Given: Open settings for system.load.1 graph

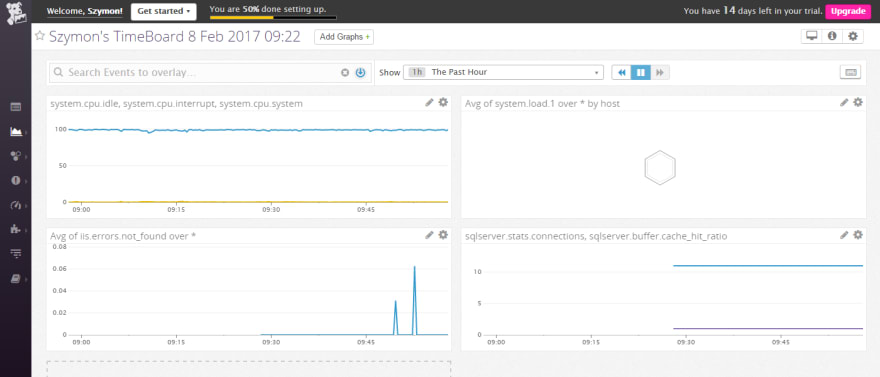Looking at the screenshot, I should pos(858,102).
